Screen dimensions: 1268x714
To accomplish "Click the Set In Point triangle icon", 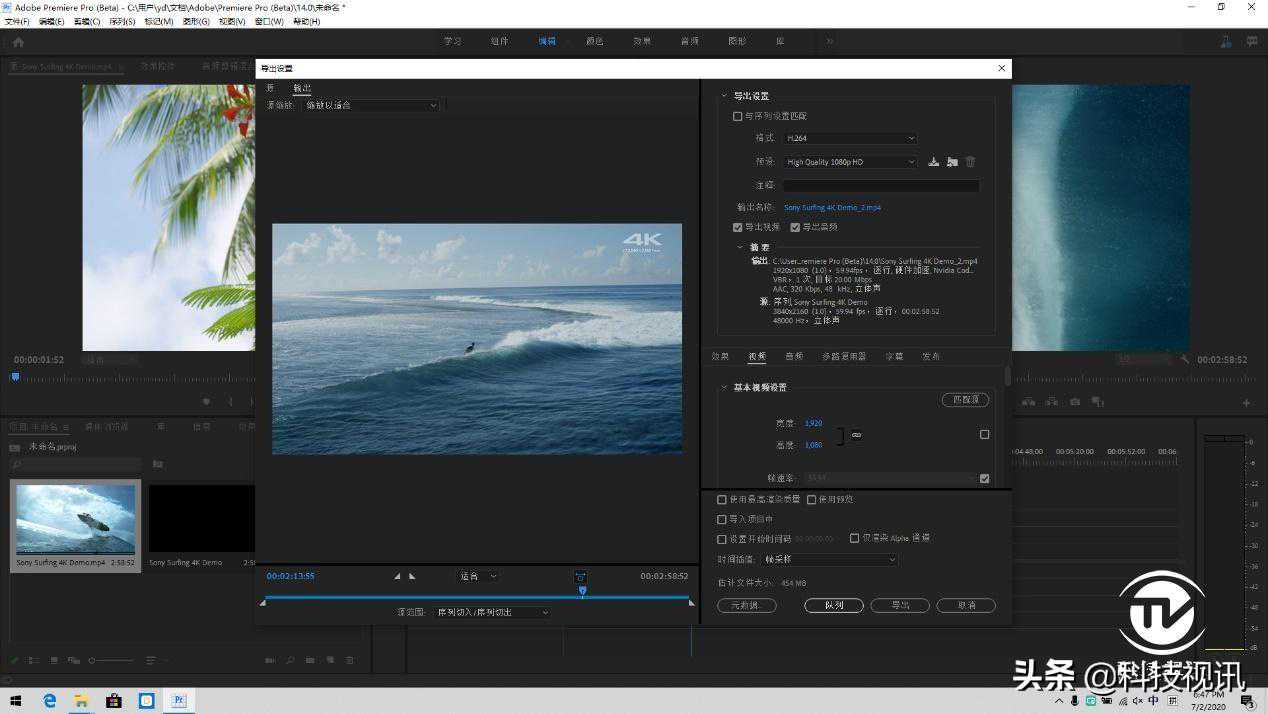I will (x=397, y=576).
